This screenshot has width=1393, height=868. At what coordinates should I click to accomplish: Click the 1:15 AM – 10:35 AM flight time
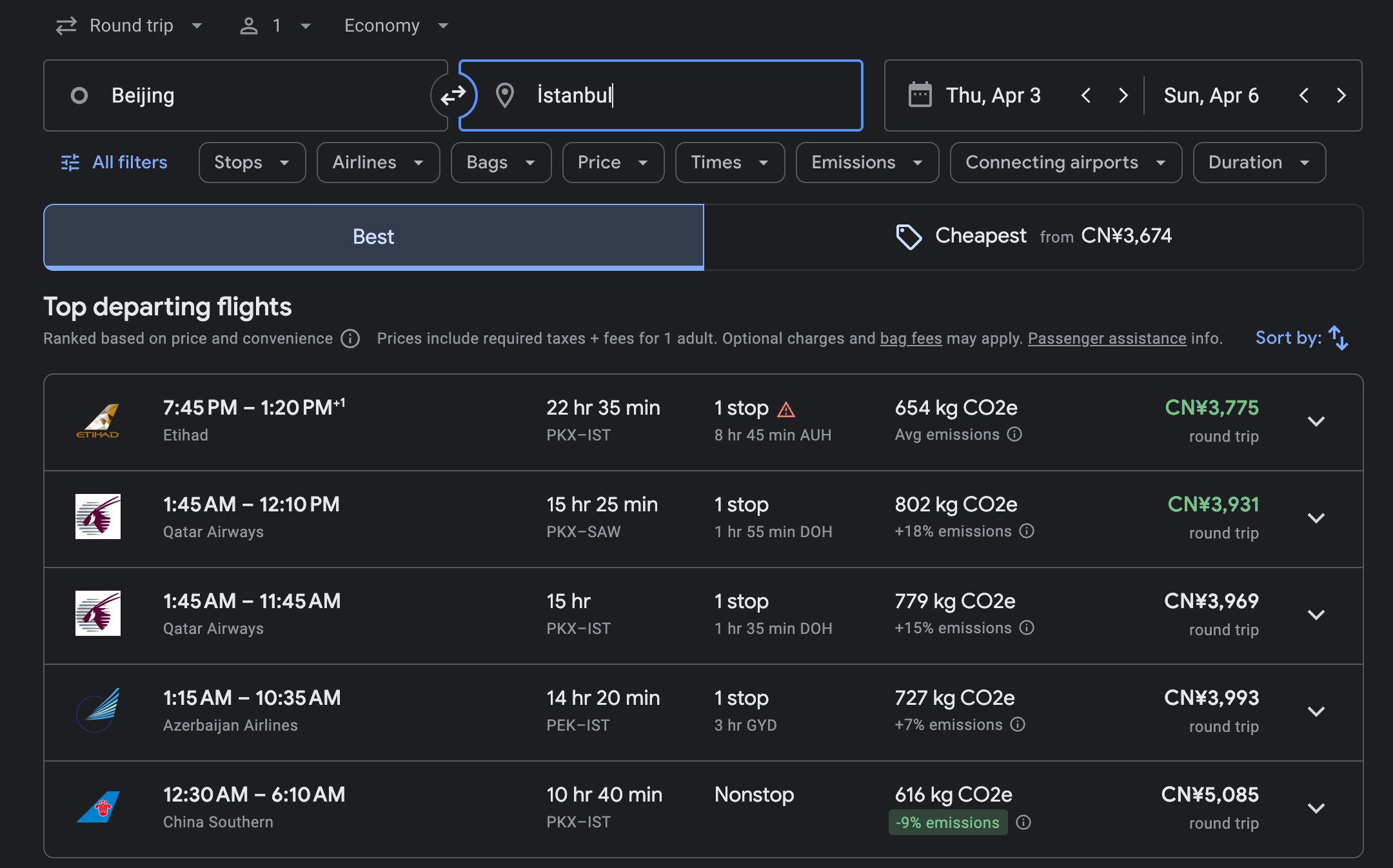[252, 698]
